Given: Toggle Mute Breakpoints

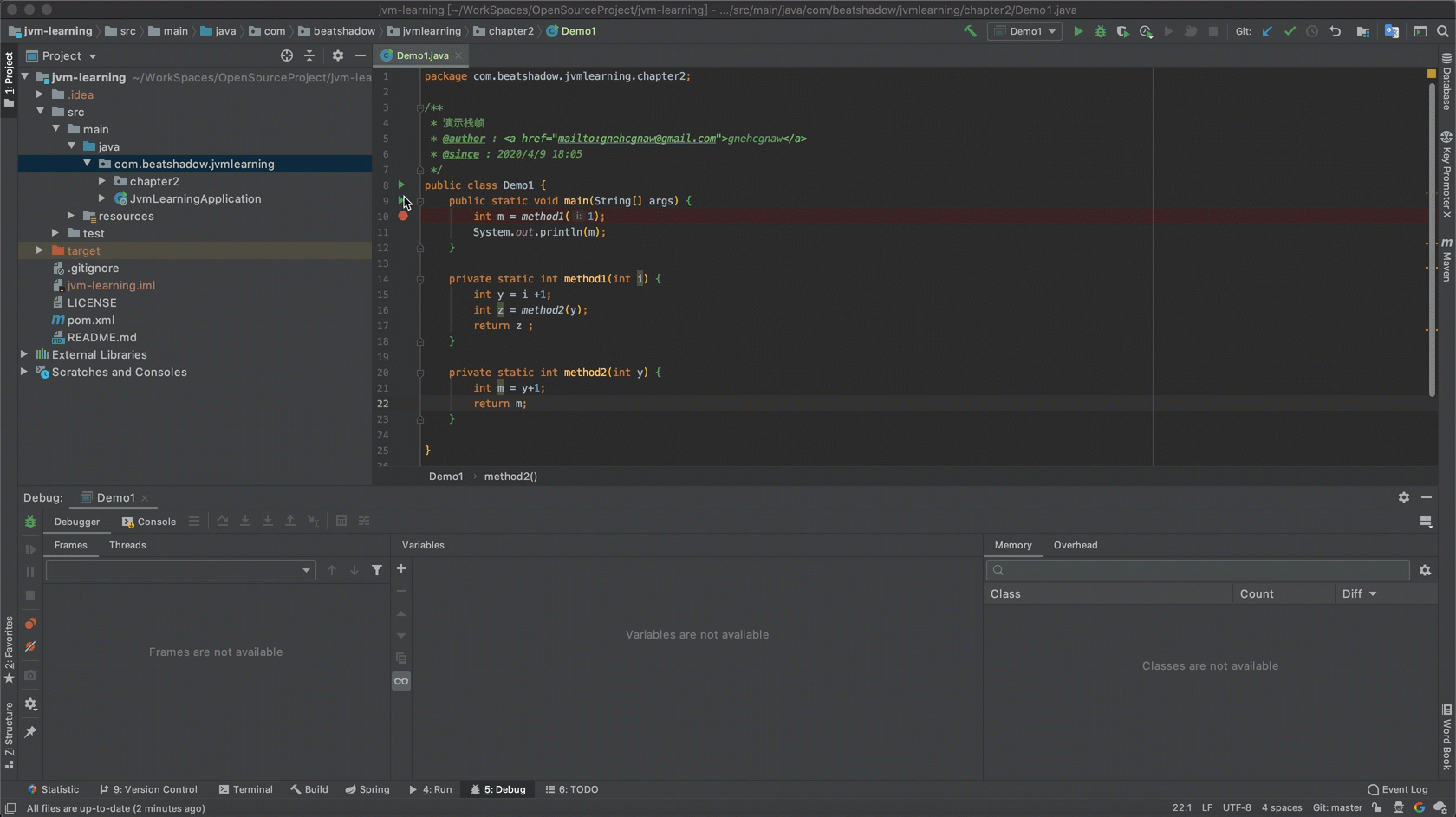Looking at the screenshot, I should [x=30, y=646].
